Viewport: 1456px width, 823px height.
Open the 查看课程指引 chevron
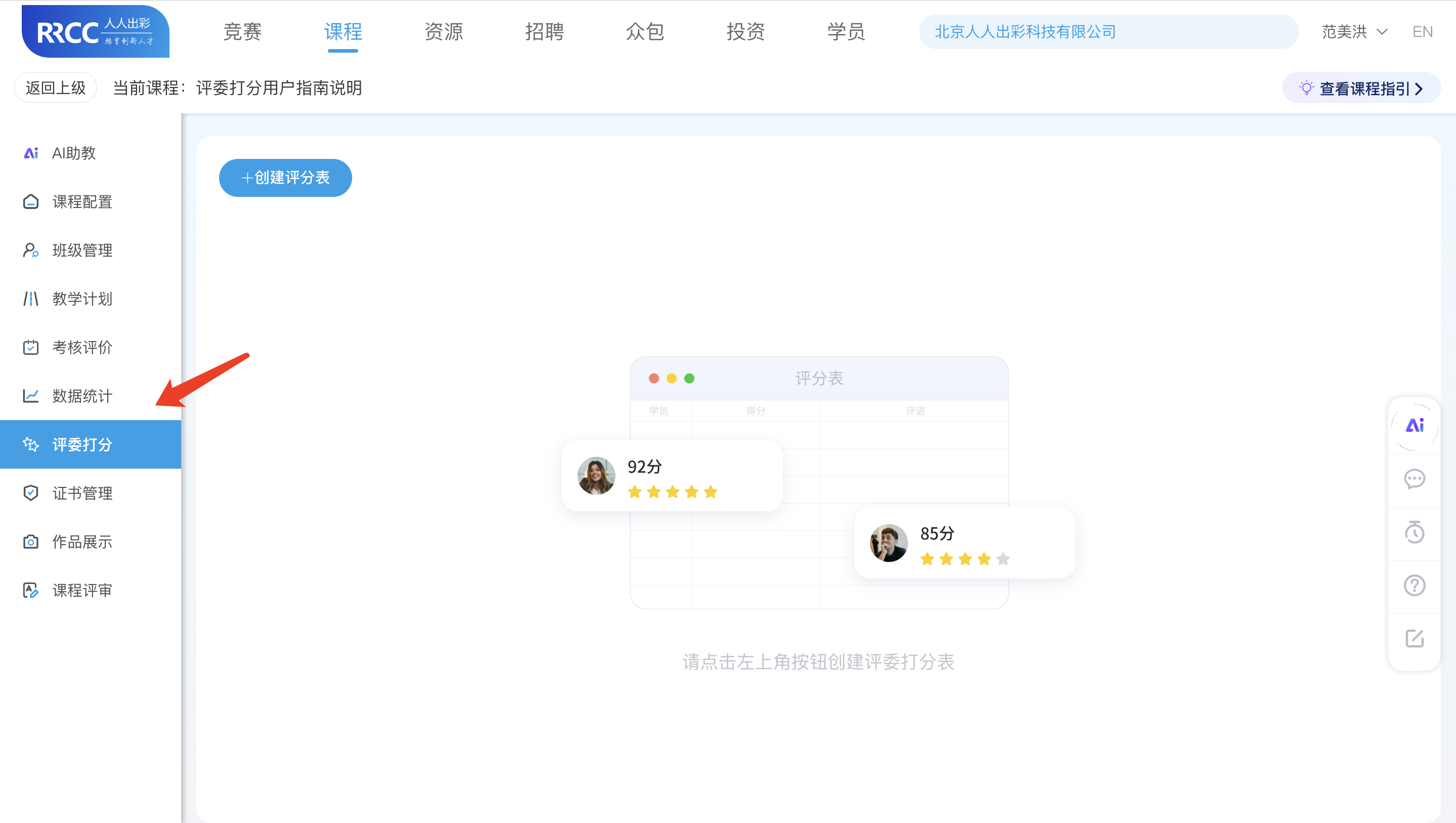tap(1419, 89)
